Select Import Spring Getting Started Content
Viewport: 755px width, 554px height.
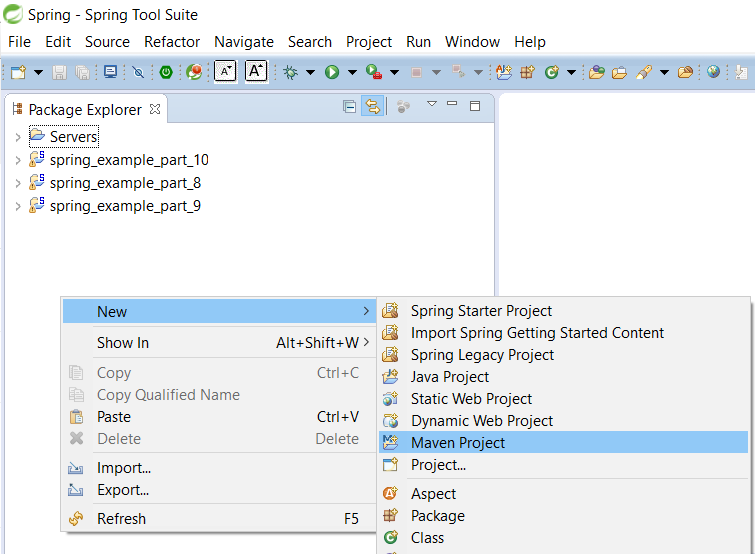point(563,333)
